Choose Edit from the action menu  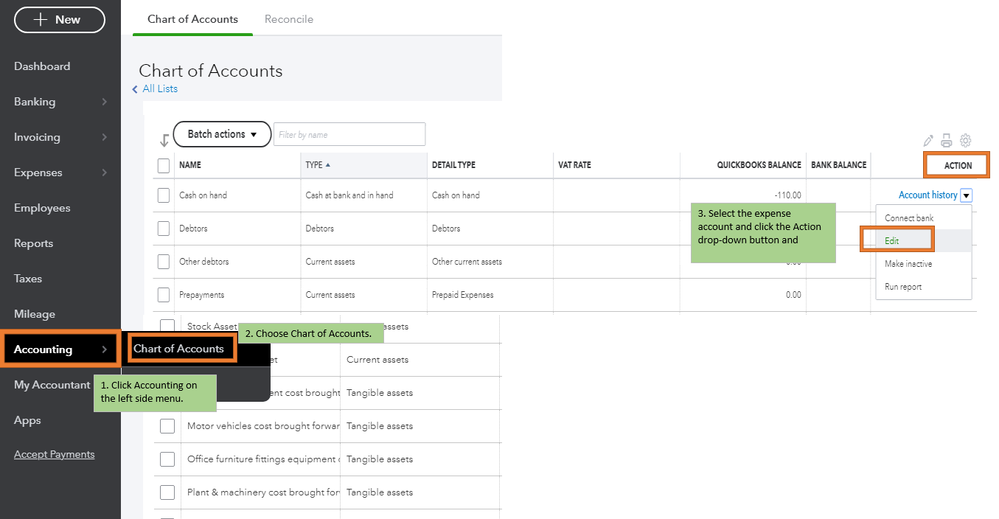pos(893,241)
